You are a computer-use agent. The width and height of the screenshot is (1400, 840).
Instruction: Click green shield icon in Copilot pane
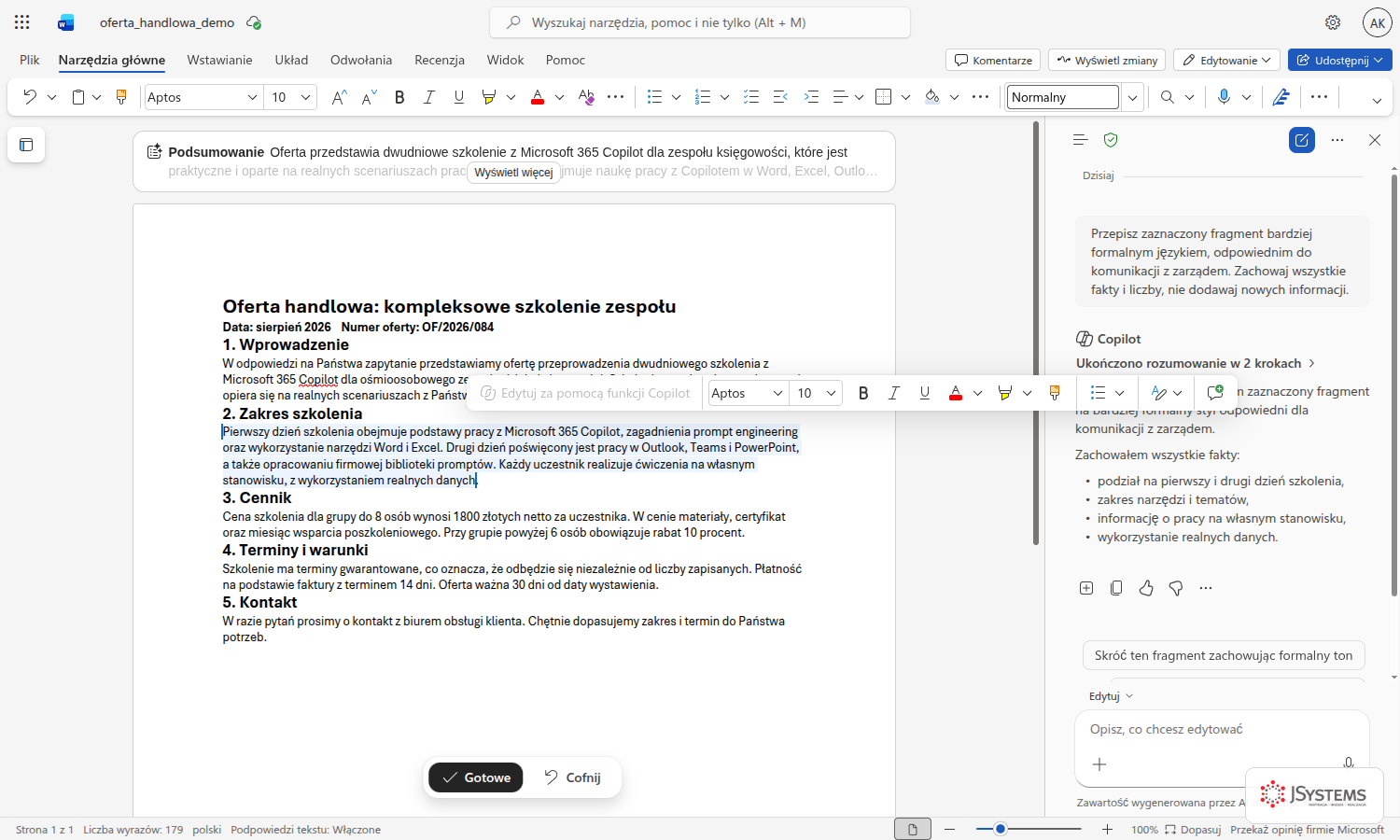(1111, 140)
